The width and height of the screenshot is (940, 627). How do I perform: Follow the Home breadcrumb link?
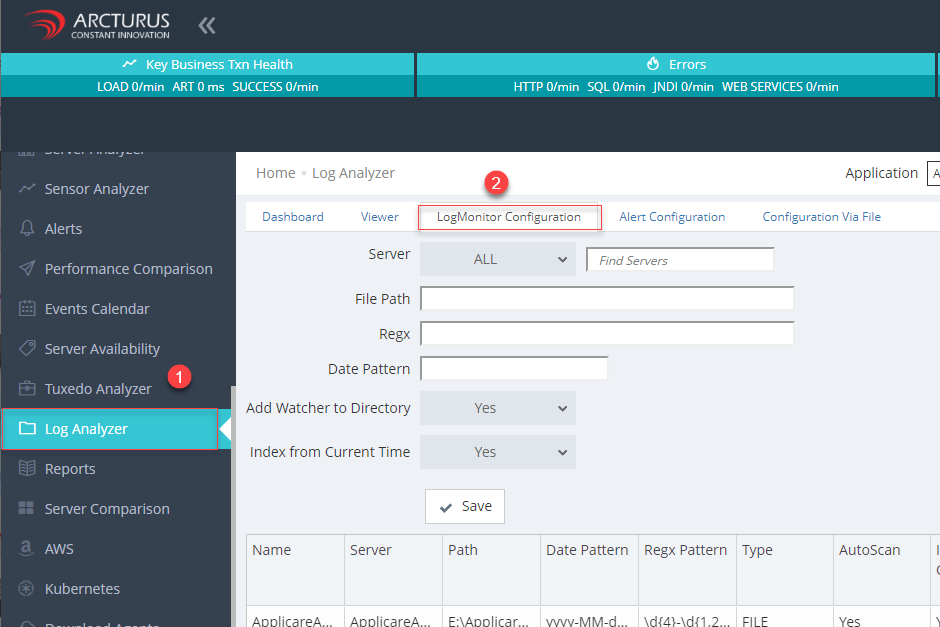coord(275,173)
